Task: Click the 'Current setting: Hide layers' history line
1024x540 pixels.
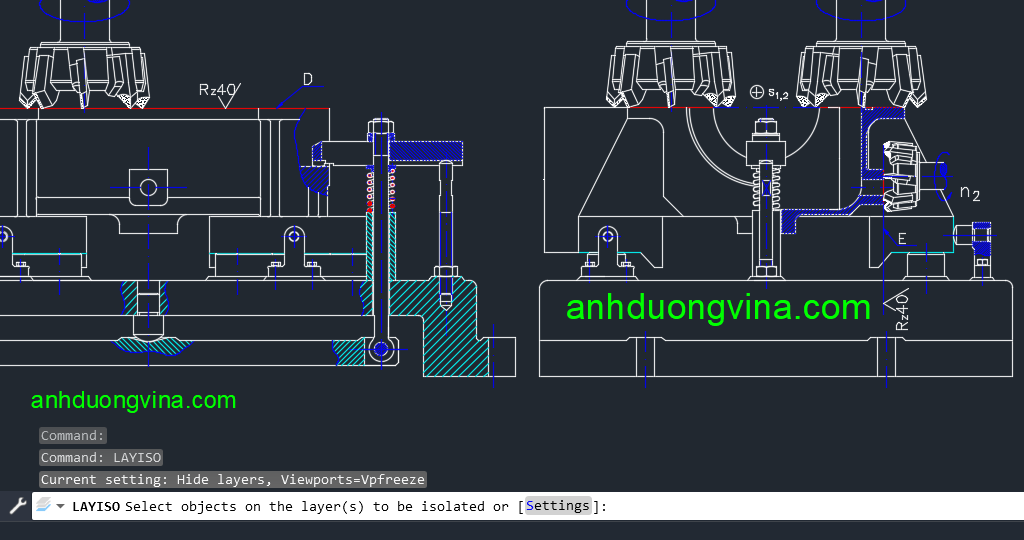Action: (x=232, y=479)
